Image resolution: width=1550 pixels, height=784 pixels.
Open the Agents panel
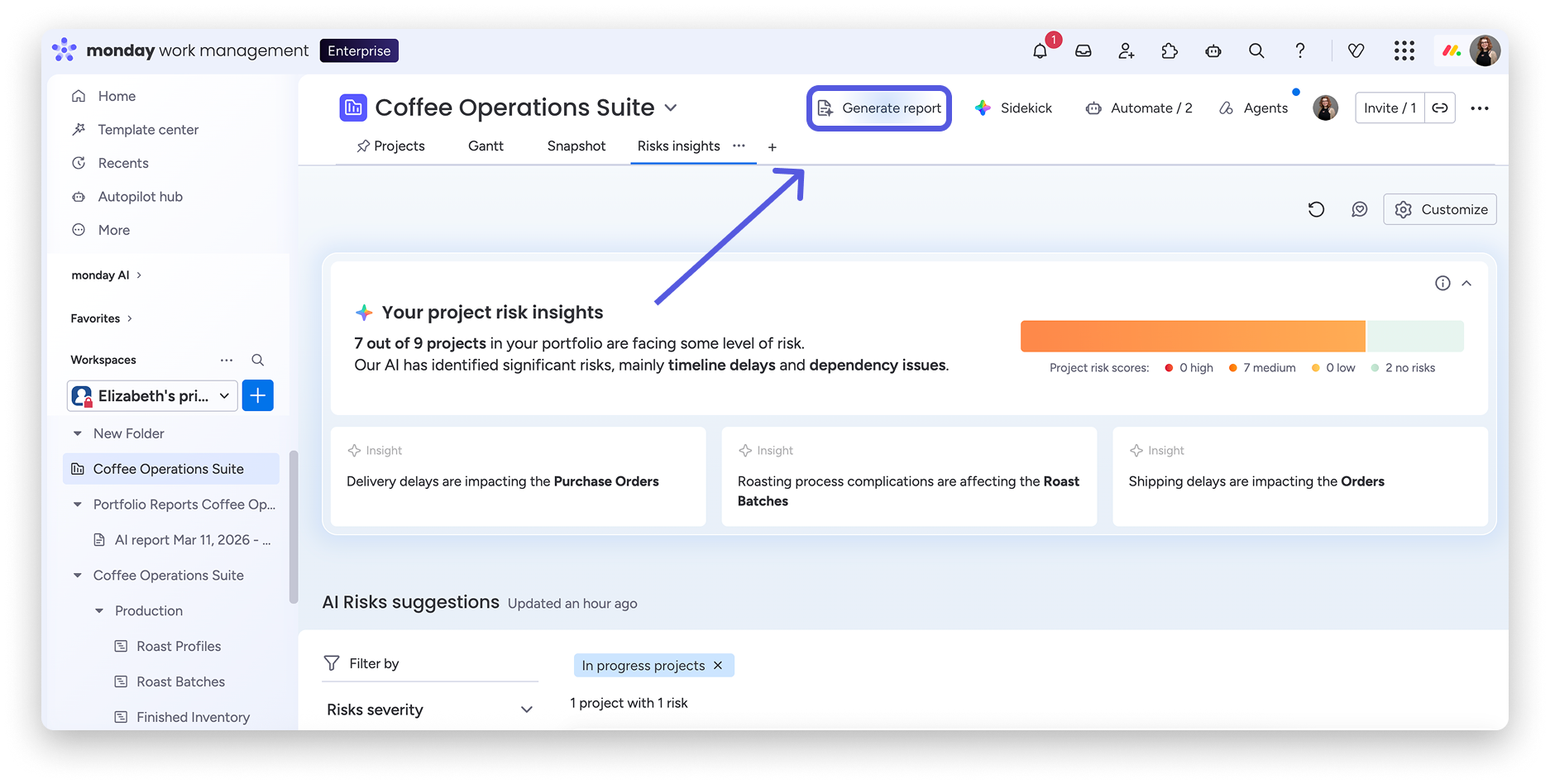[x=1254, y=108]
